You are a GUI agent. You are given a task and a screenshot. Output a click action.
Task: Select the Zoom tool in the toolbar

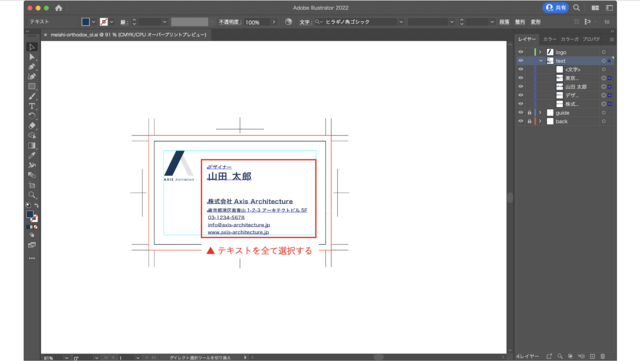click(x=32, y=195)
